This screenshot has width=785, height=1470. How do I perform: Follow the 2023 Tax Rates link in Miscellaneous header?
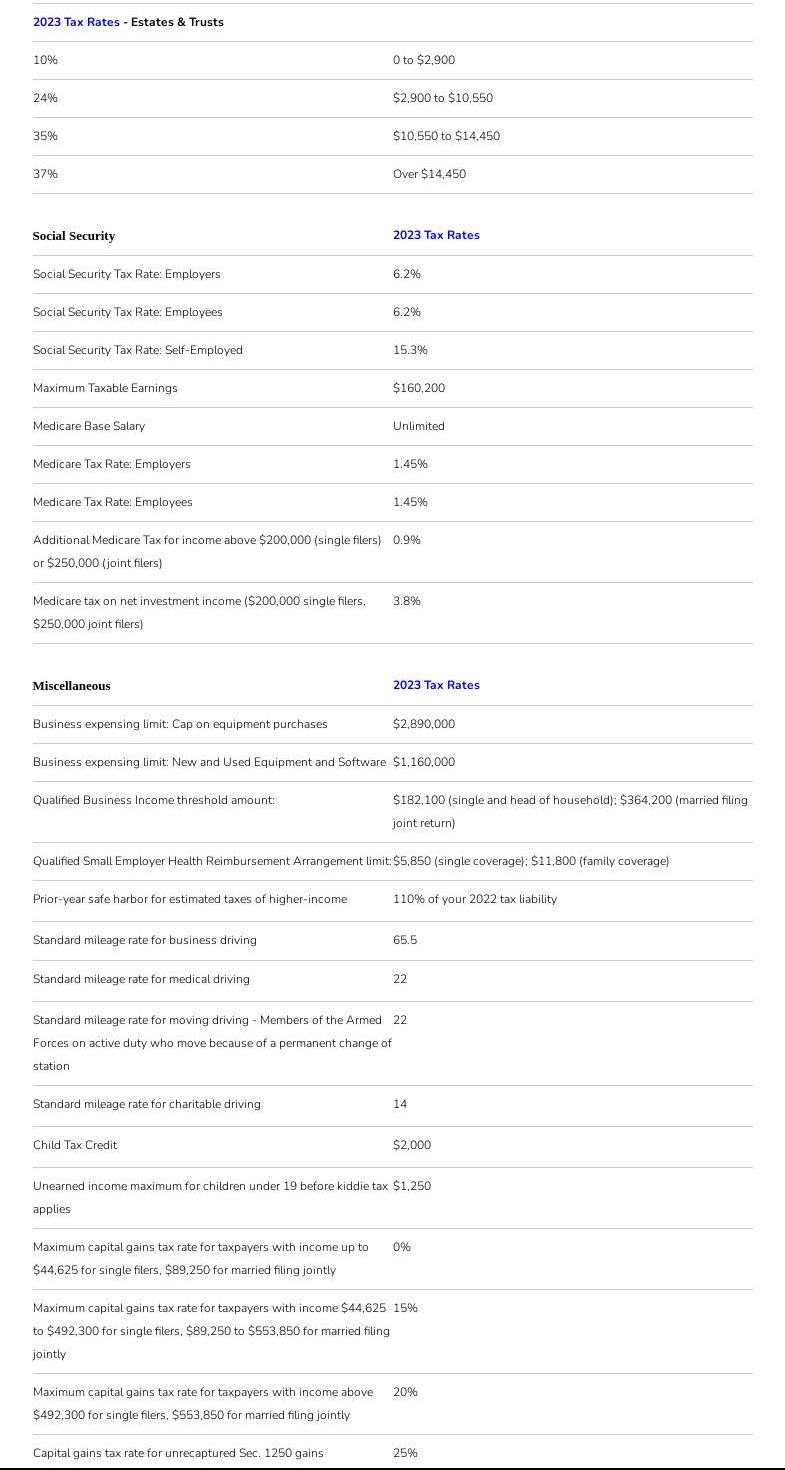436,685
